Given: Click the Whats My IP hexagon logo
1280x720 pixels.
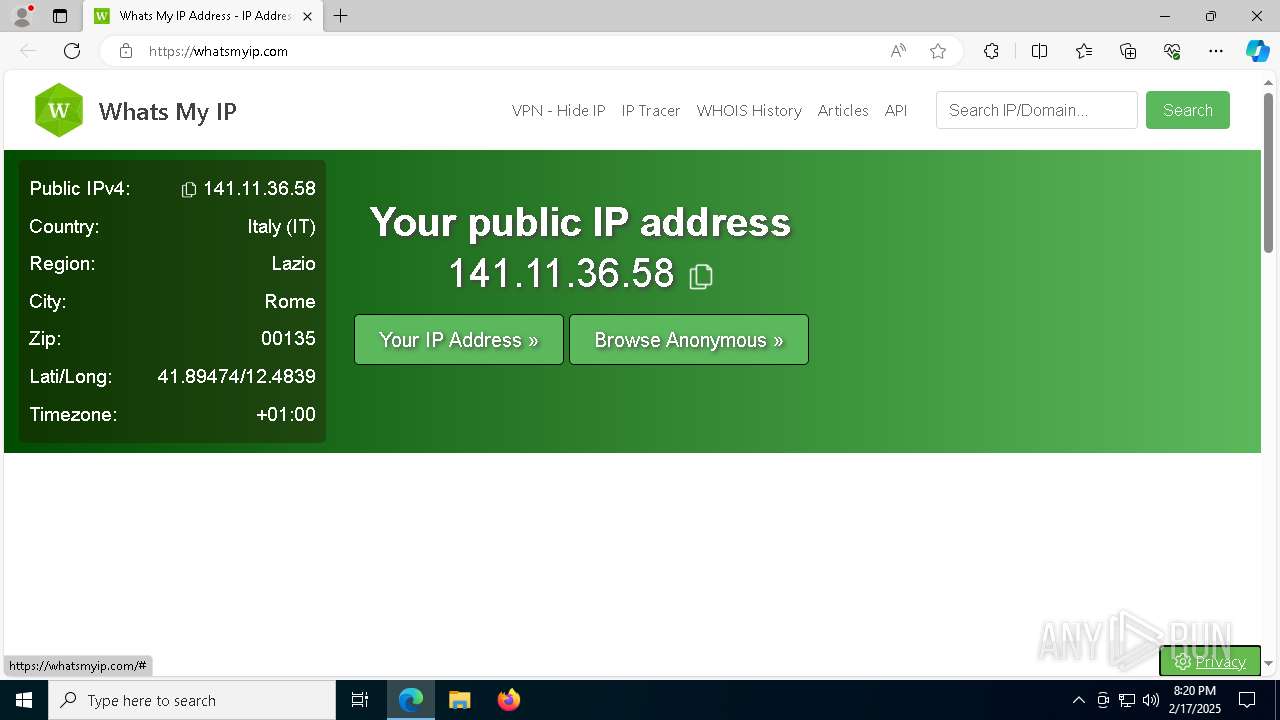Looking at the screenshot, I should pyautogui.click(x=59, y=110).
